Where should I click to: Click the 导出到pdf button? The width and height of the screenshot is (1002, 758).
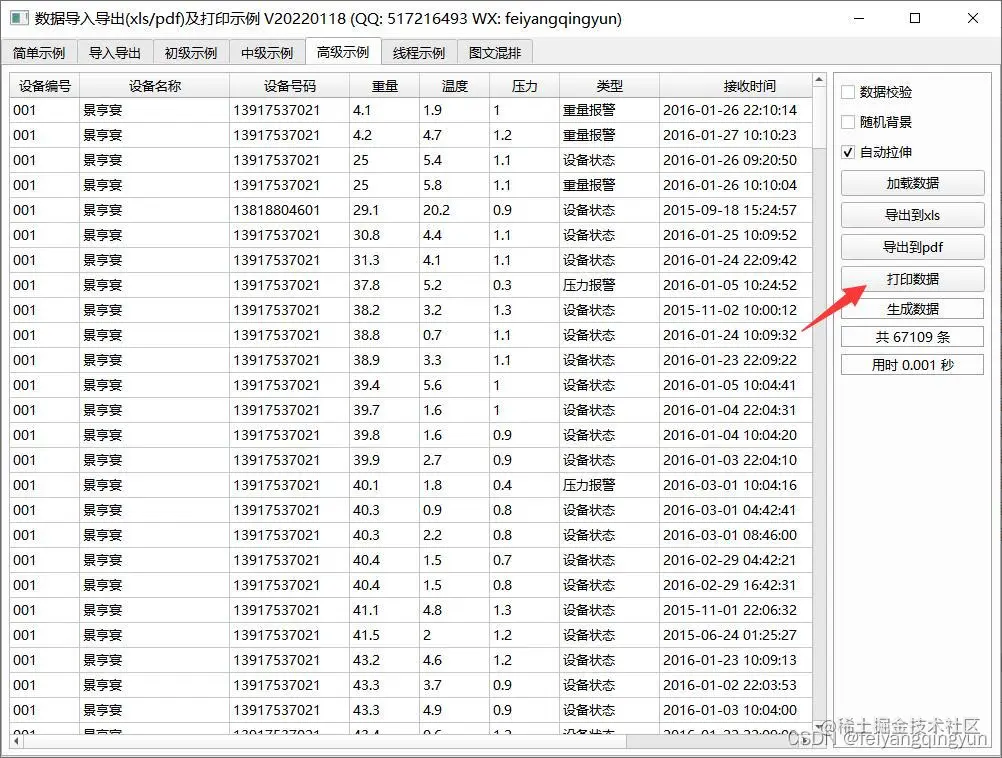(x=913, y=247)
